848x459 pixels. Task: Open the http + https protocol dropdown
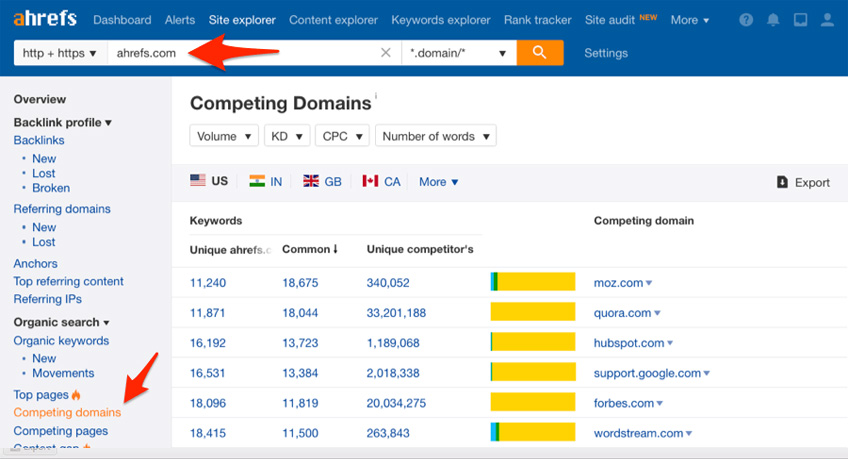pyautogui.click(x=59, y=53)
